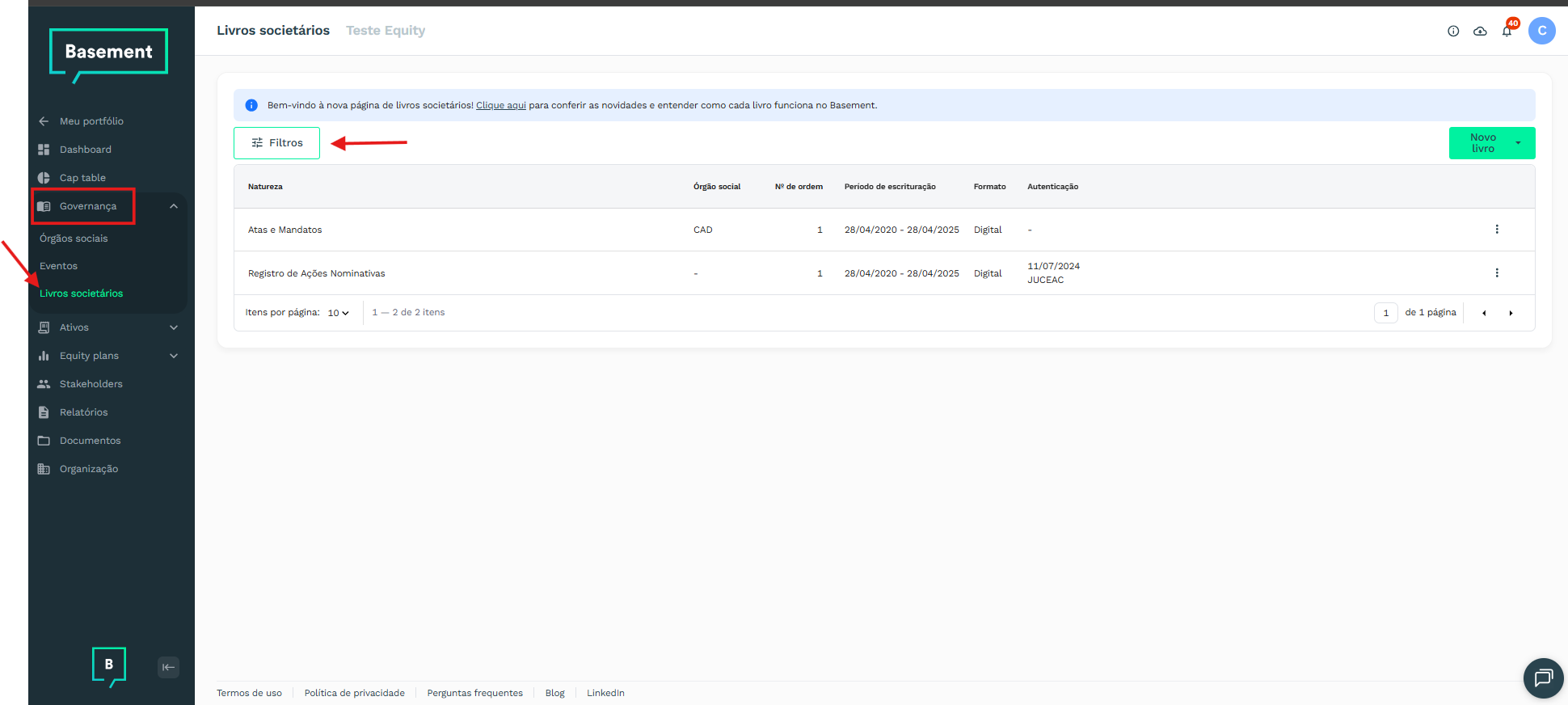Select Stakeholders in sidebar menu

point(91,384)
